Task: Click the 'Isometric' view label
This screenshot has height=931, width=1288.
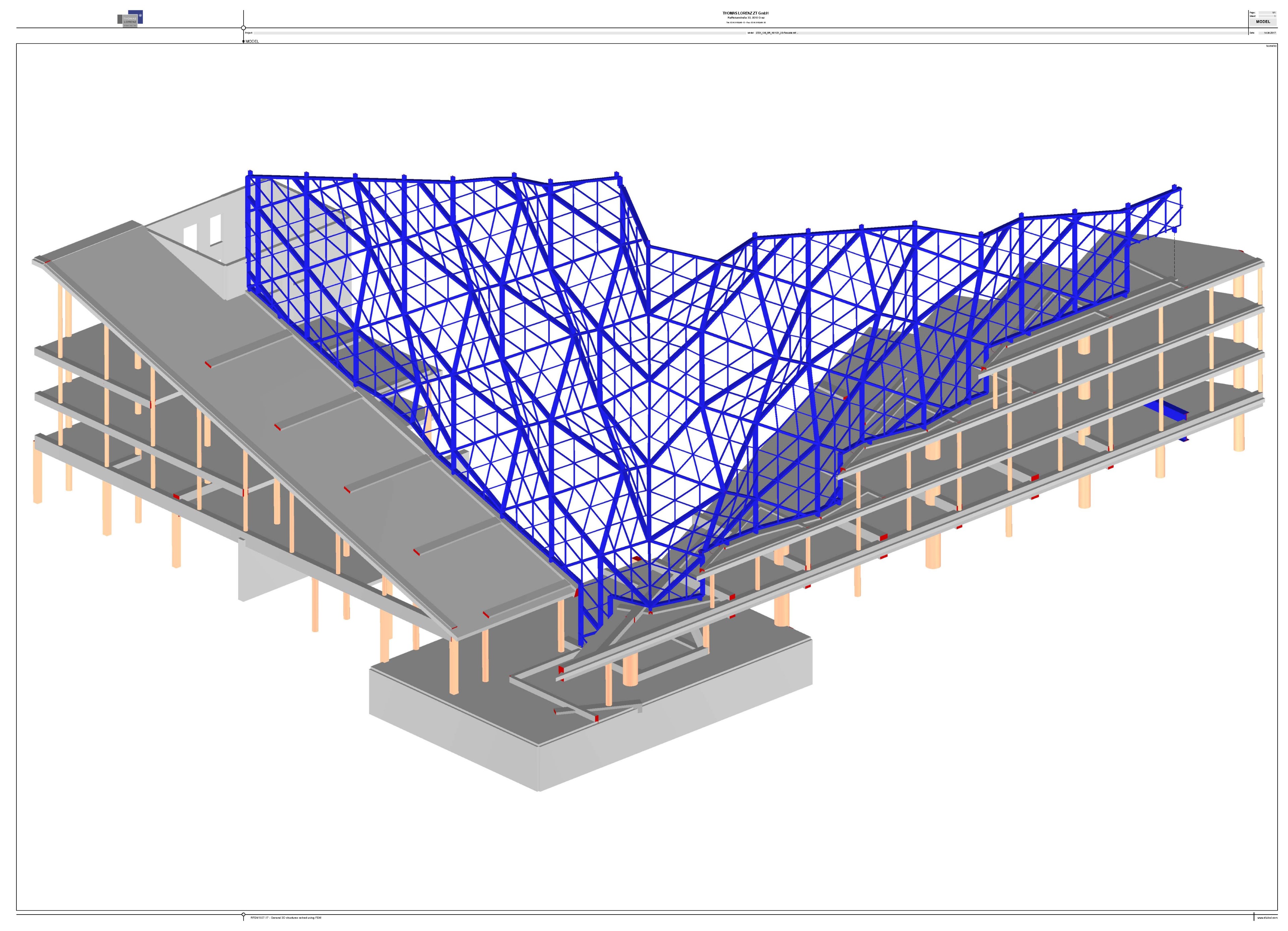Action: click(x=1272, y=46)
